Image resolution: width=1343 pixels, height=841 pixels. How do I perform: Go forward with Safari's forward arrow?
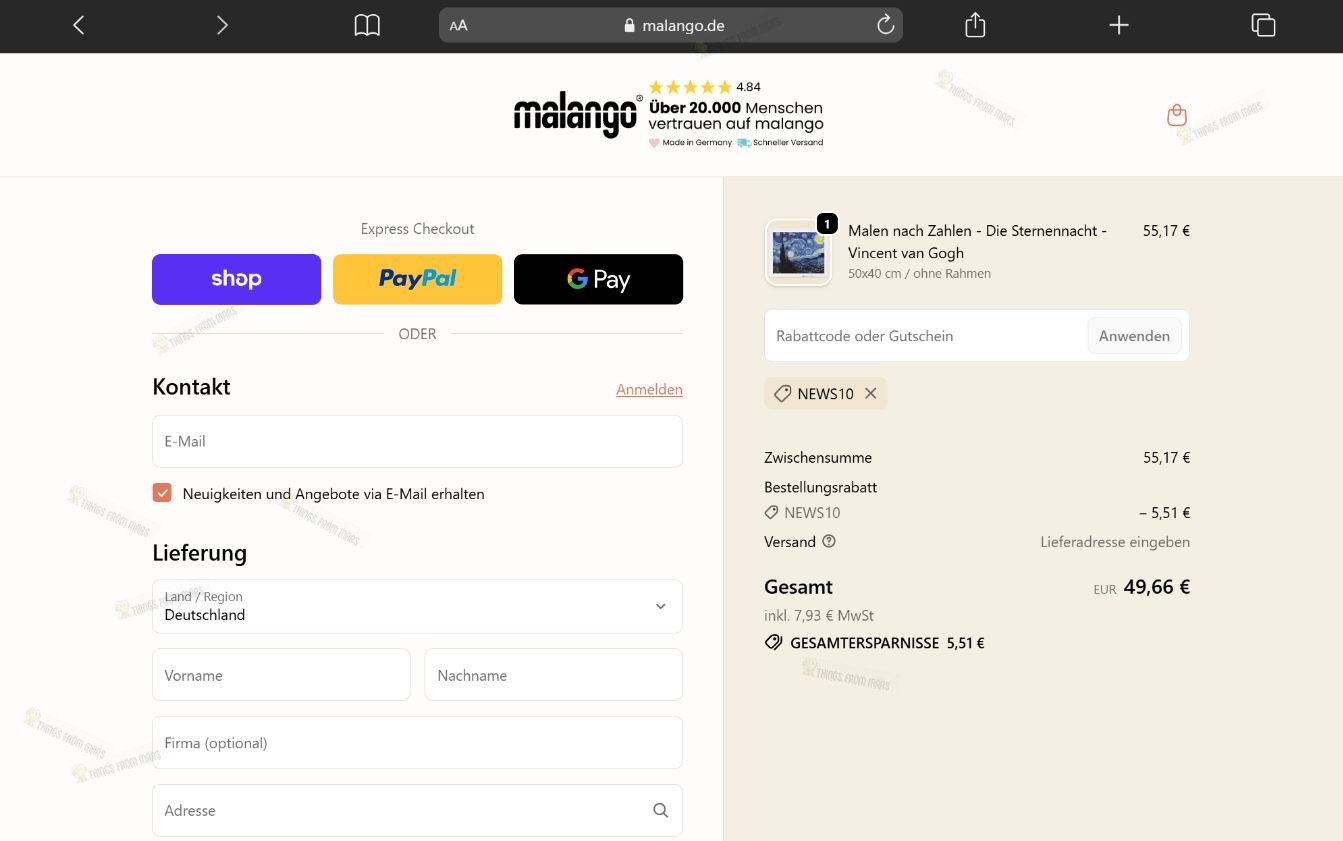222,25
